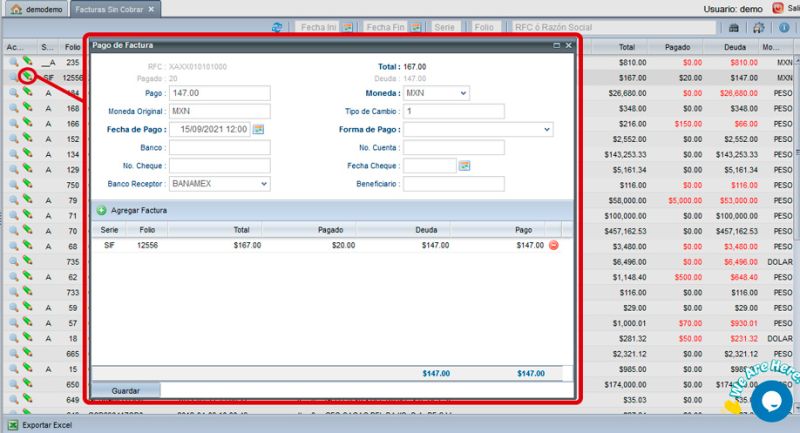
Task: Click Exportar Excel button
Action: [40, 425]
